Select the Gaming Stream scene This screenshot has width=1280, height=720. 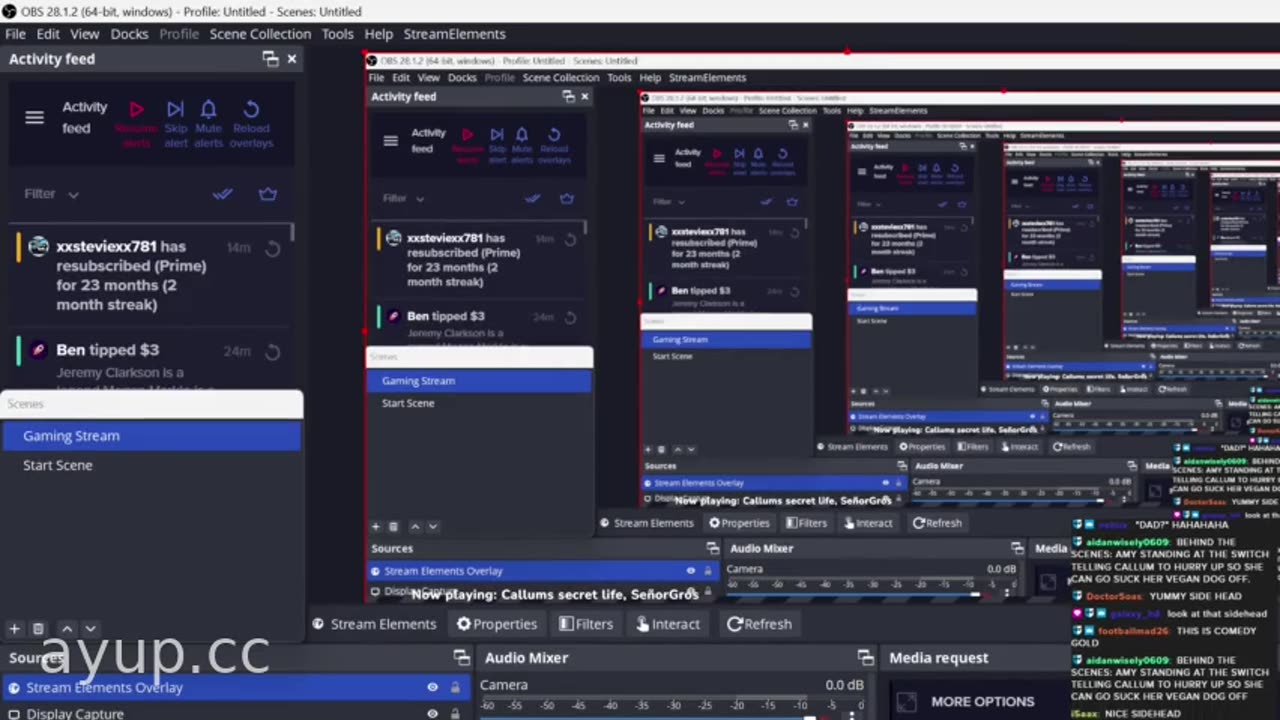tap(151, 436)
